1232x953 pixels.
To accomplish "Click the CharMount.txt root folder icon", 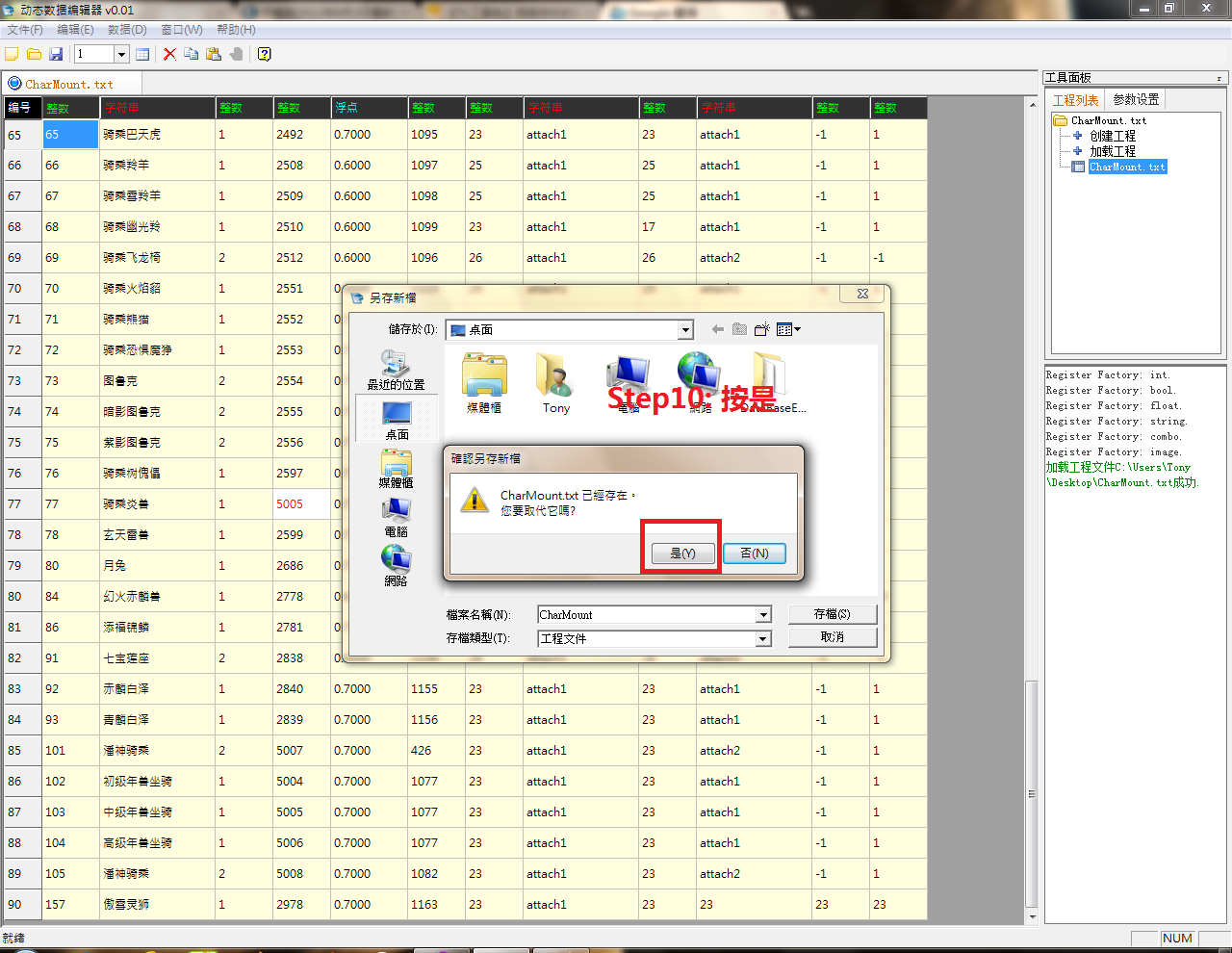I will click(x=1061, y=120).
